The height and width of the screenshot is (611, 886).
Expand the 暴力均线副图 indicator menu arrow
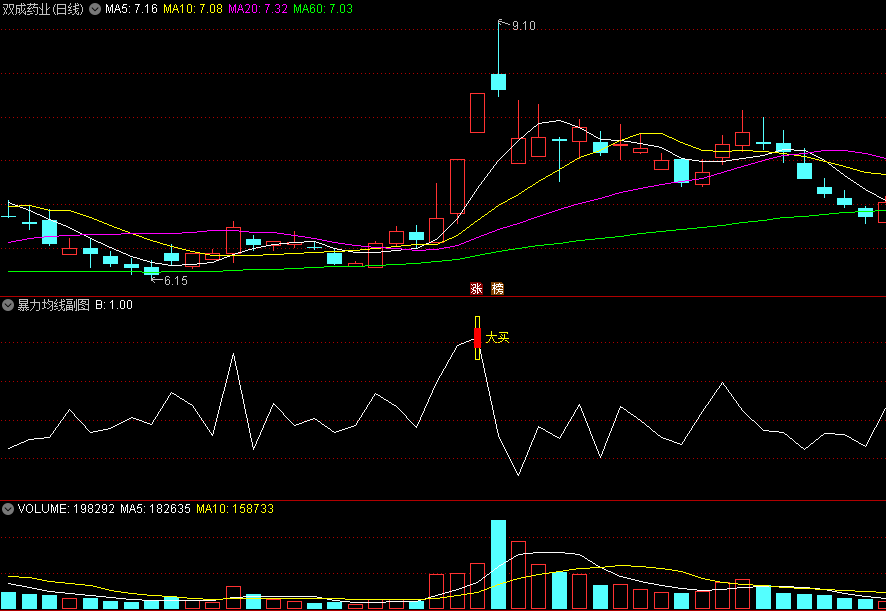(x=8, y=305)
